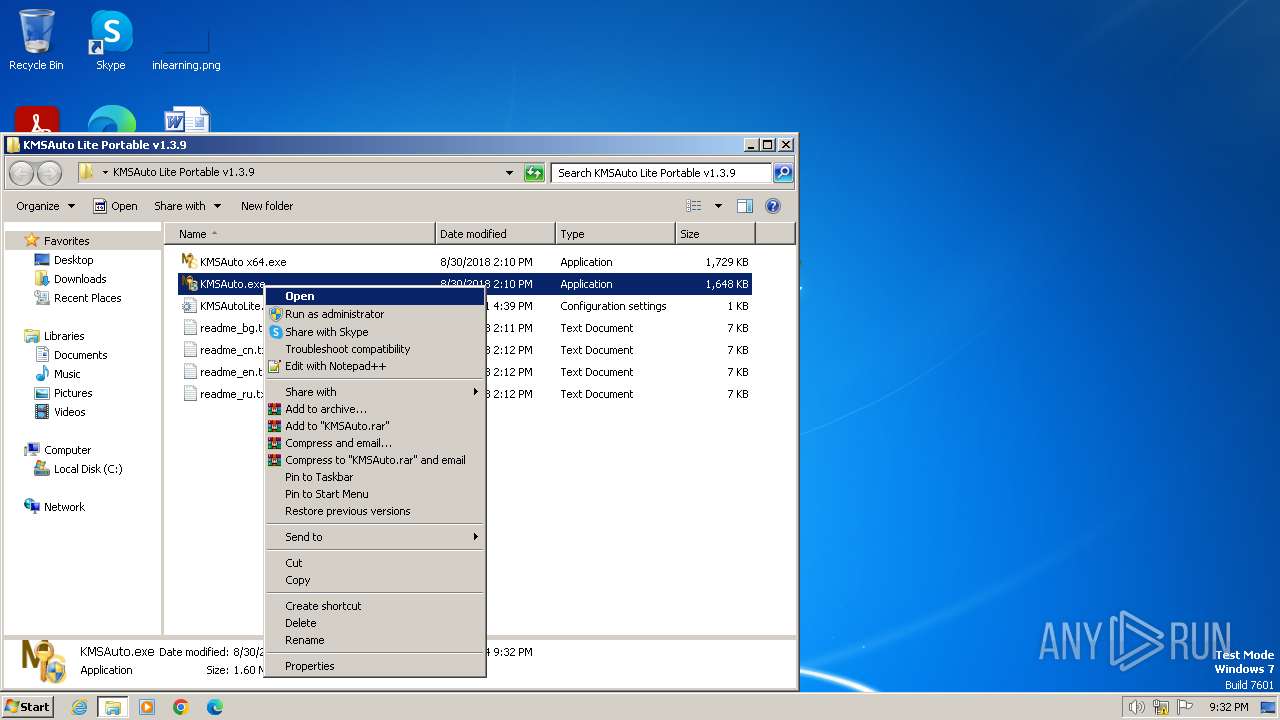Click the Start button

28,707
